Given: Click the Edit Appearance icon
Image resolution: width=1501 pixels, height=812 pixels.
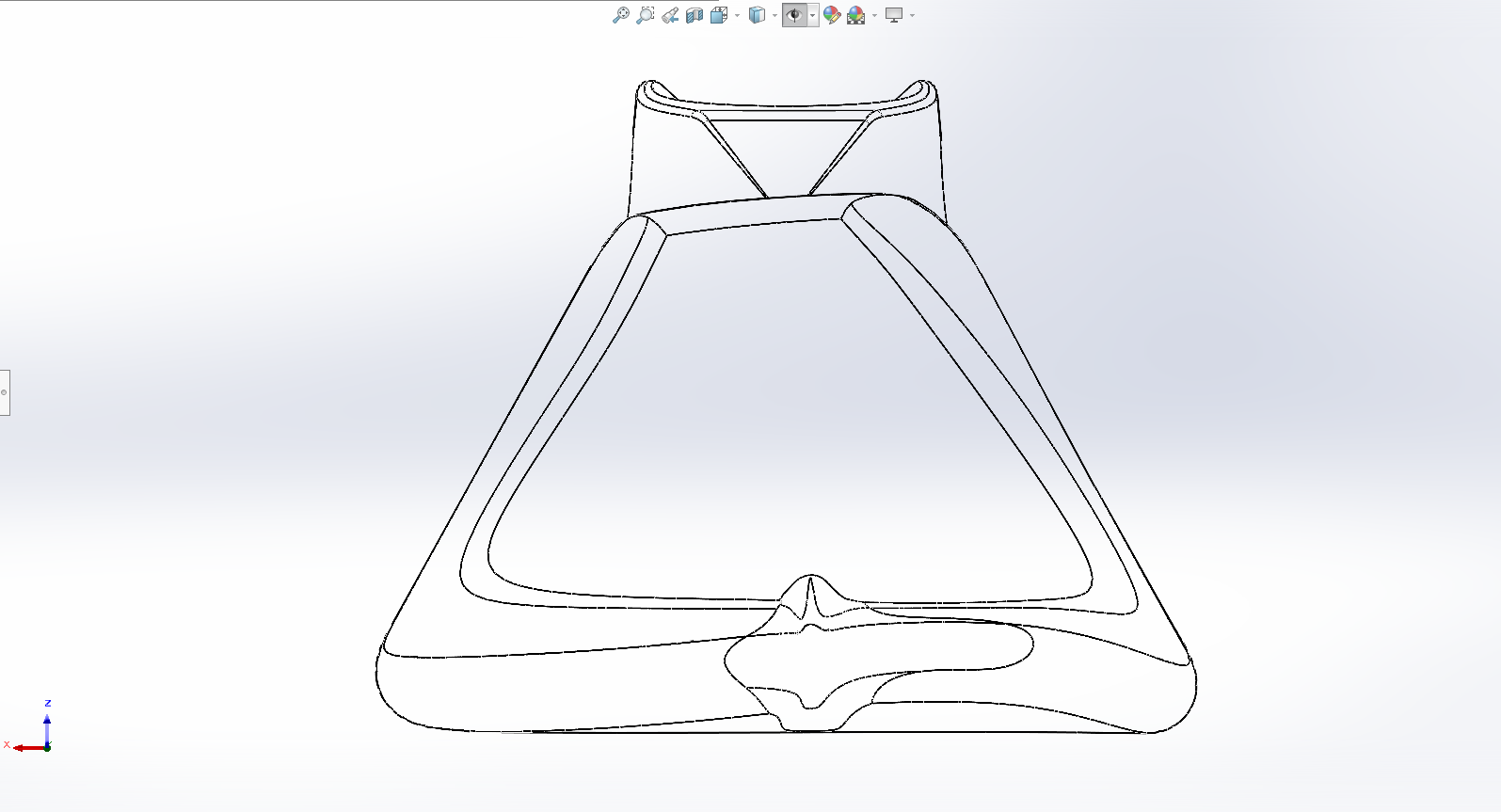Looking at the screenshot, I should click(x=832, y=15).
